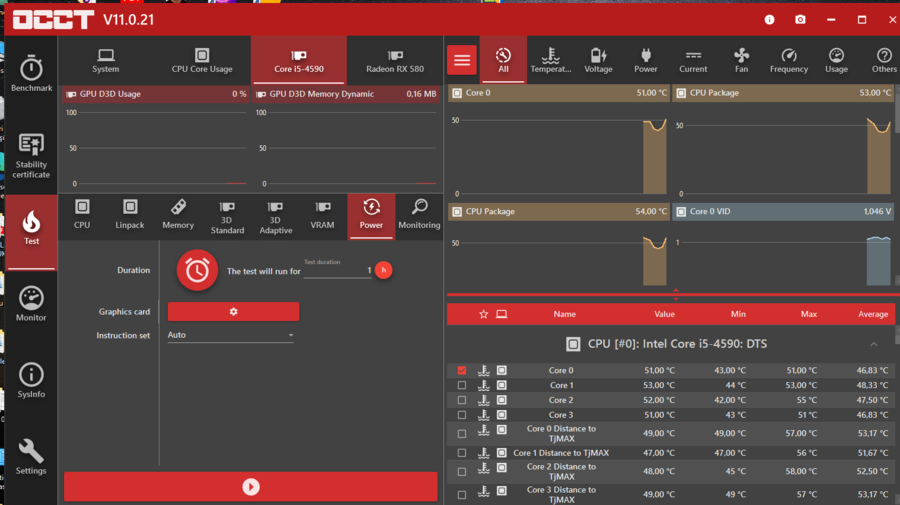This screenshot has width=900, height=505.
Task: Sort table by Average column
Action: tap(873, 314)
